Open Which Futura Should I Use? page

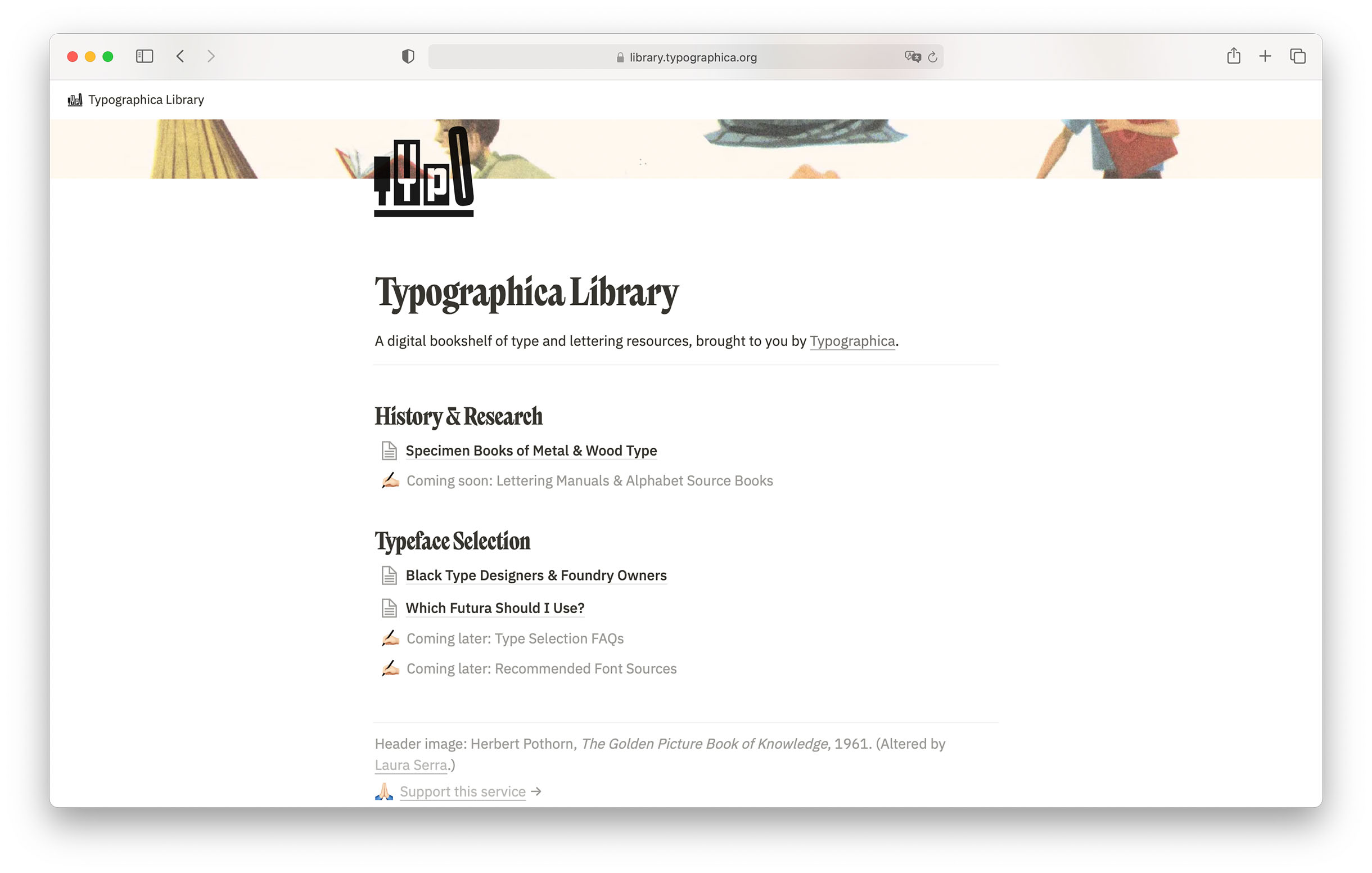pos(495,608)
